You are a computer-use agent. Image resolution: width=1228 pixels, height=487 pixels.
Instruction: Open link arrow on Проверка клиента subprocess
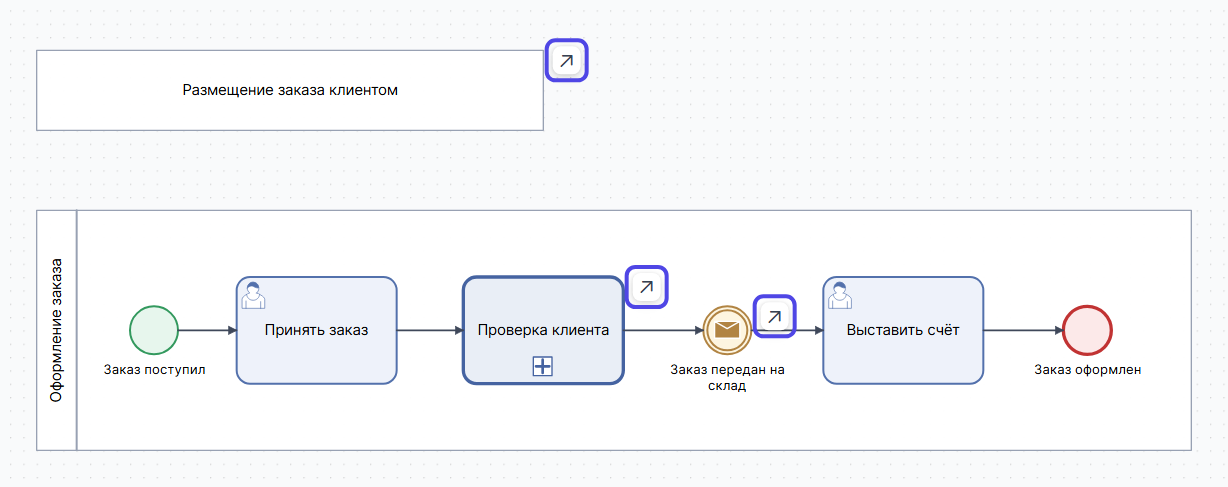[646, 287]
